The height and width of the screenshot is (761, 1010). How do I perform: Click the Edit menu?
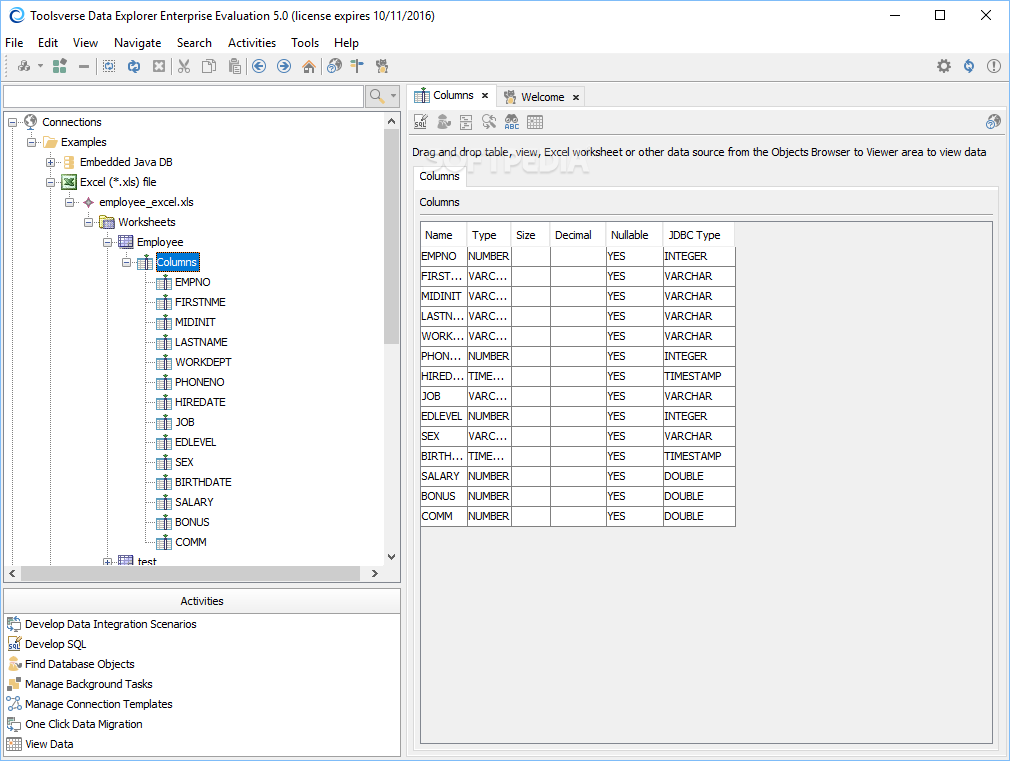coord(48,43)
